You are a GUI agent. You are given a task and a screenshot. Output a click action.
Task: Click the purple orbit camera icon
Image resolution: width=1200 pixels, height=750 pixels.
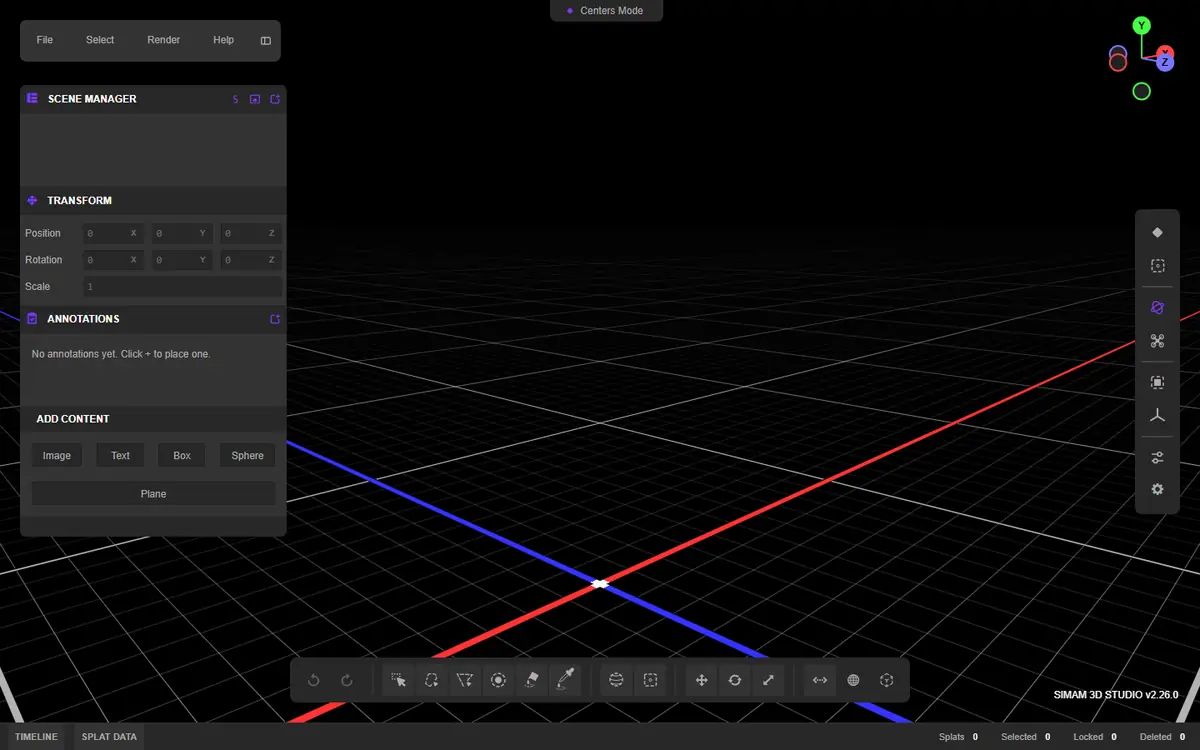point(1157,308)
